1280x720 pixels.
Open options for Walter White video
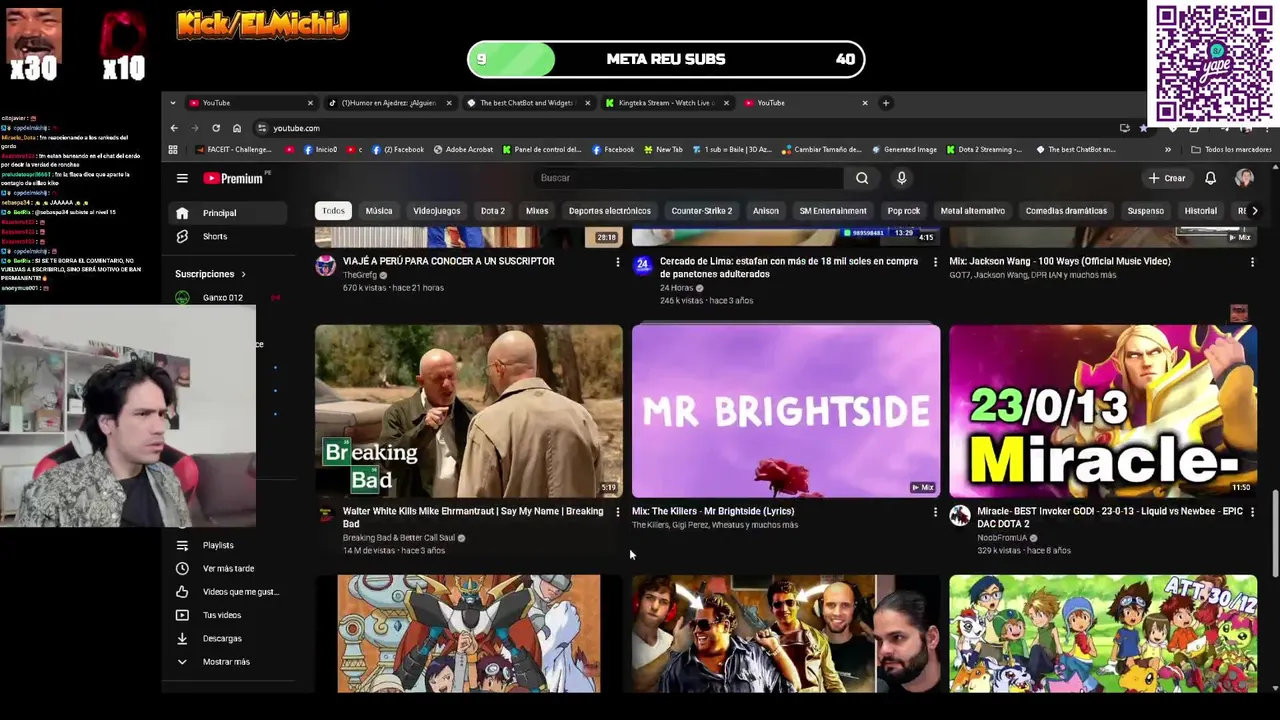617,512
